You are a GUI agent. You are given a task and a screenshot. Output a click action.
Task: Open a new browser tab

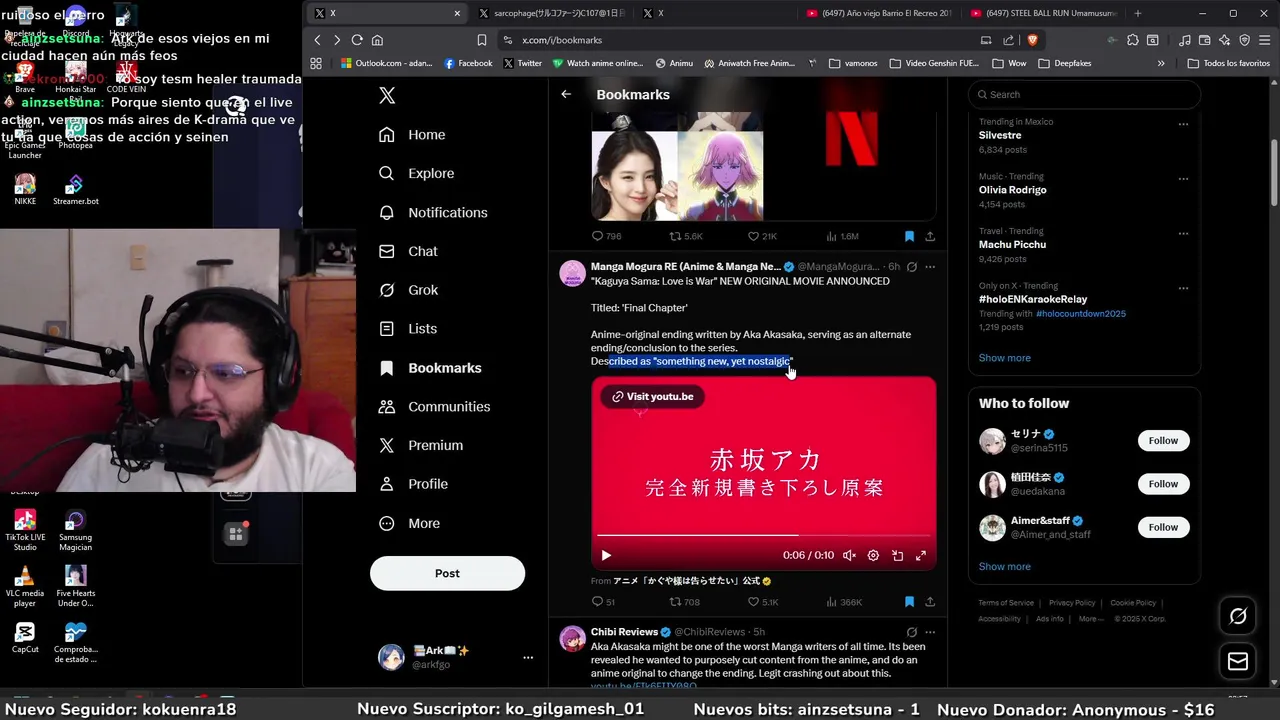[1137, 13]
